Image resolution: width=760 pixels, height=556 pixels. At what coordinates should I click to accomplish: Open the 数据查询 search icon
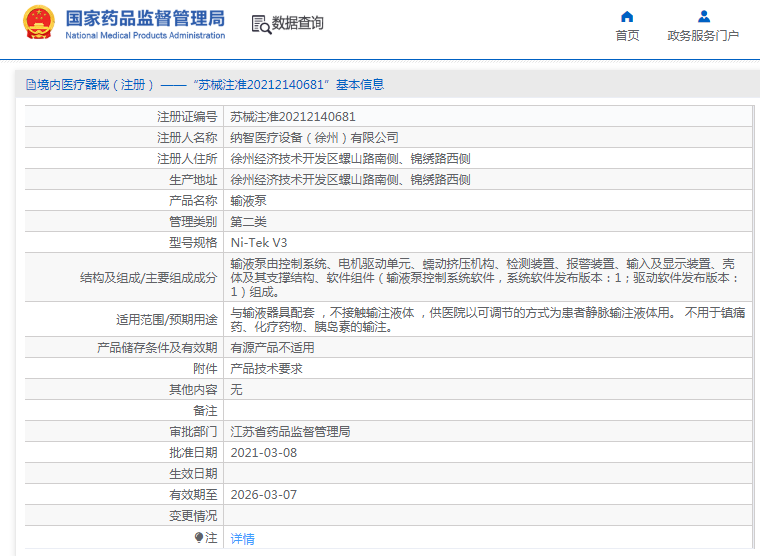point(261,24)
